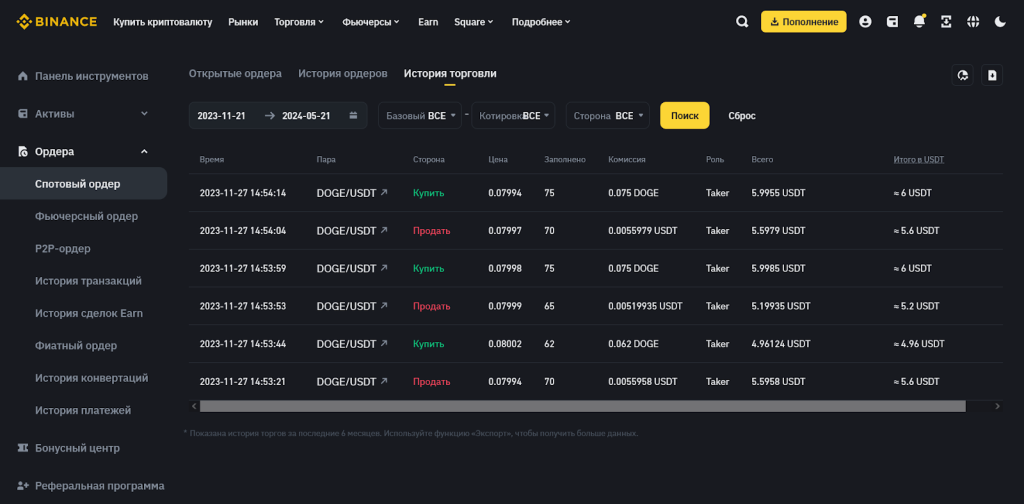Open Фьючерсный ордер in sidebar

(86, 216)
